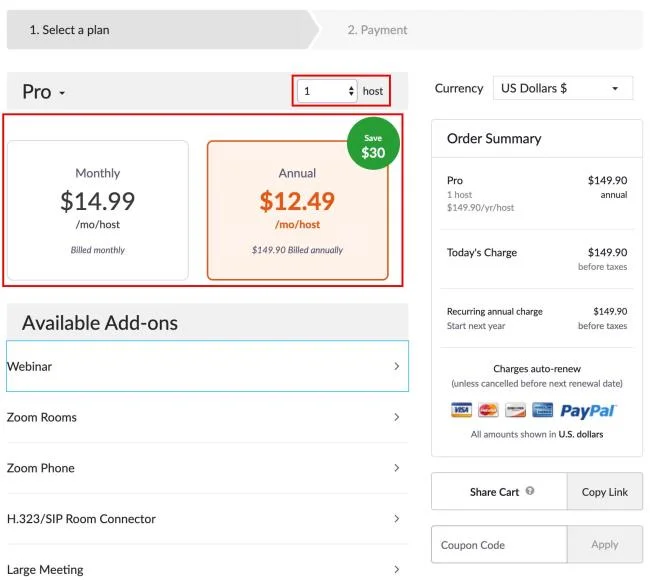Screen dimensions: 650x580
Task: Click the Discover card icon
Action: tap(515, 410)
